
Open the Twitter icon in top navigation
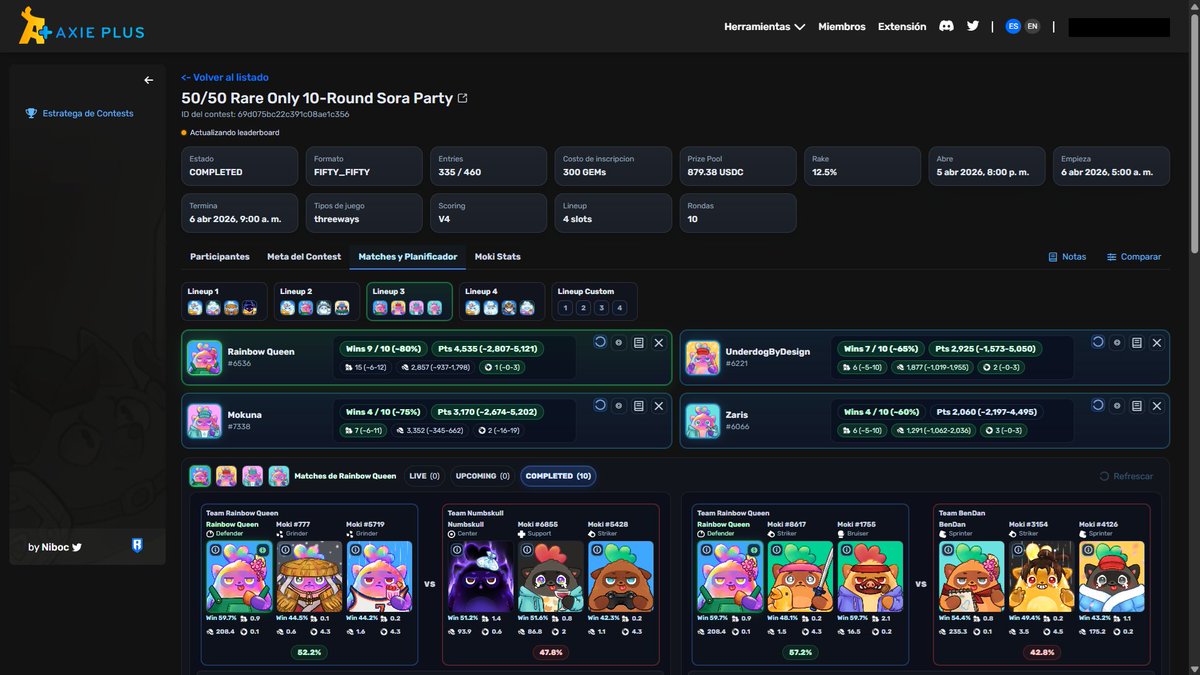coord(973,27)
